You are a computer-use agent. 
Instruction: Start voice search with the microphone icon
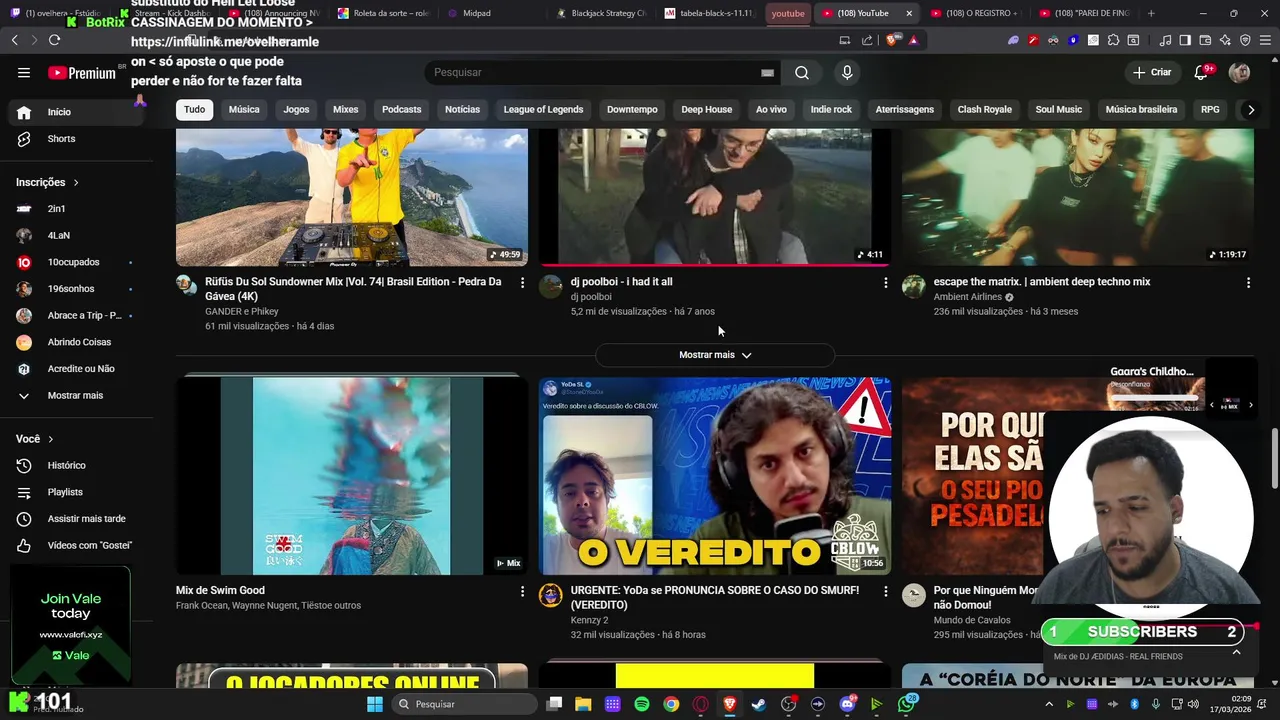[847, 72]
